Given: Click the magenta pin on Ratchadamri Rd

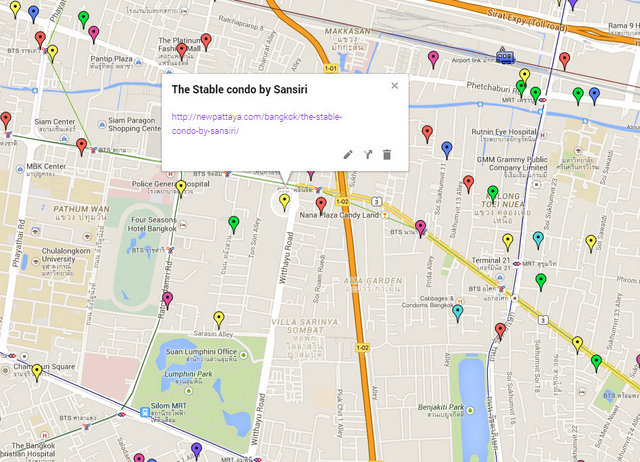Looking at the screenshot, I should coord(167,301).
